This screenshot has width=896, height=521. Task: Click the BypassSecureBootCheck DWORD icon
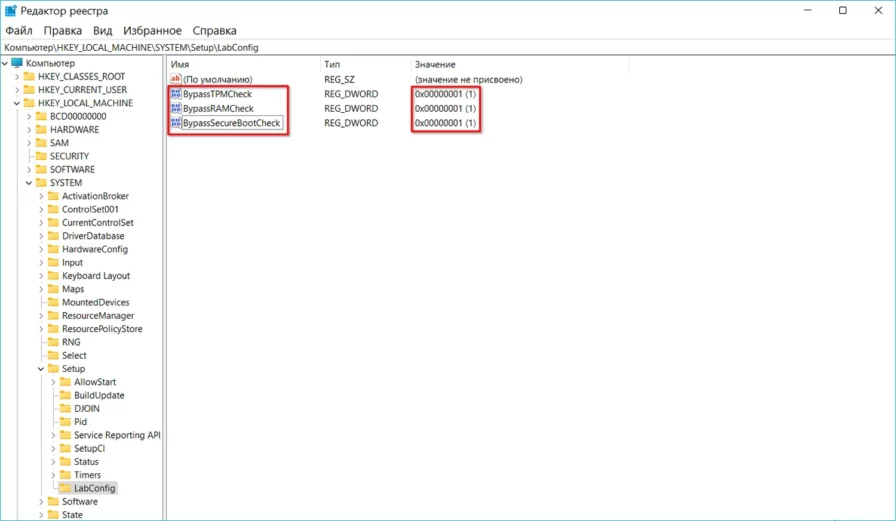point(176,123)
